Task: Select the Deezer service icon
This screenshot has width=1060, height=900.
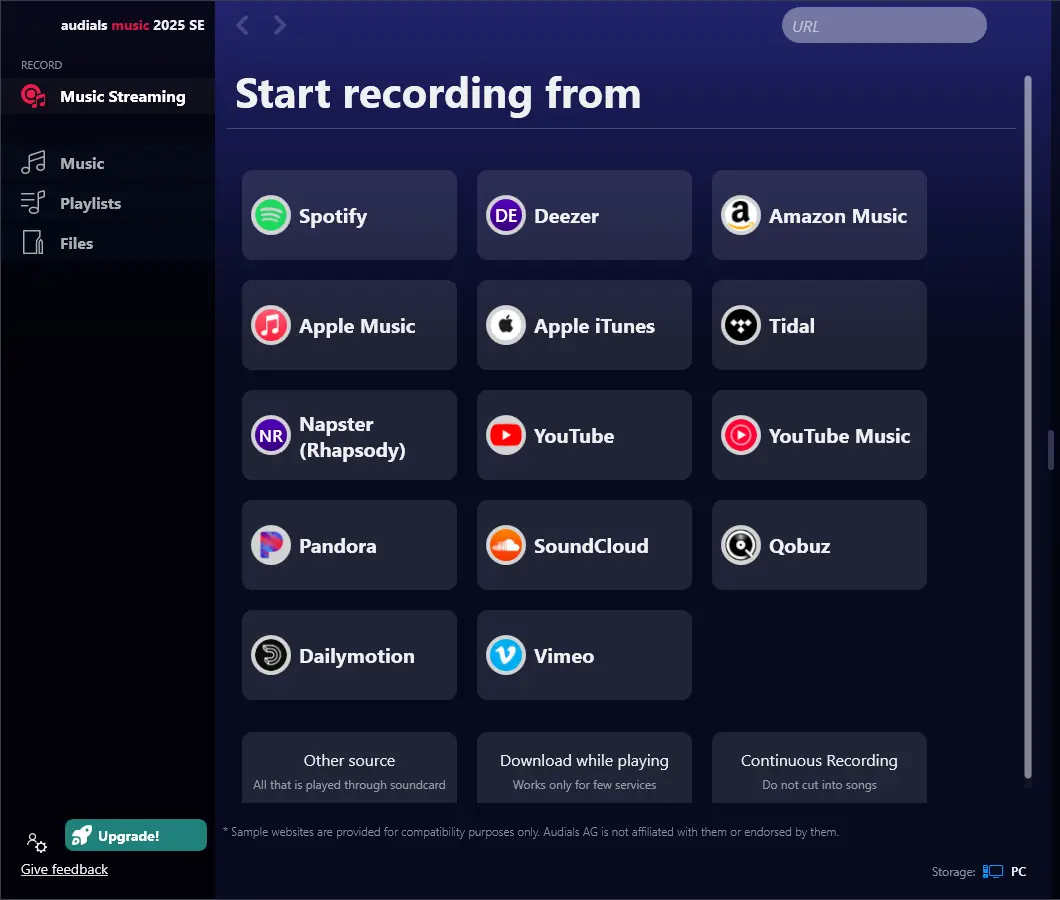Action: 506,216
